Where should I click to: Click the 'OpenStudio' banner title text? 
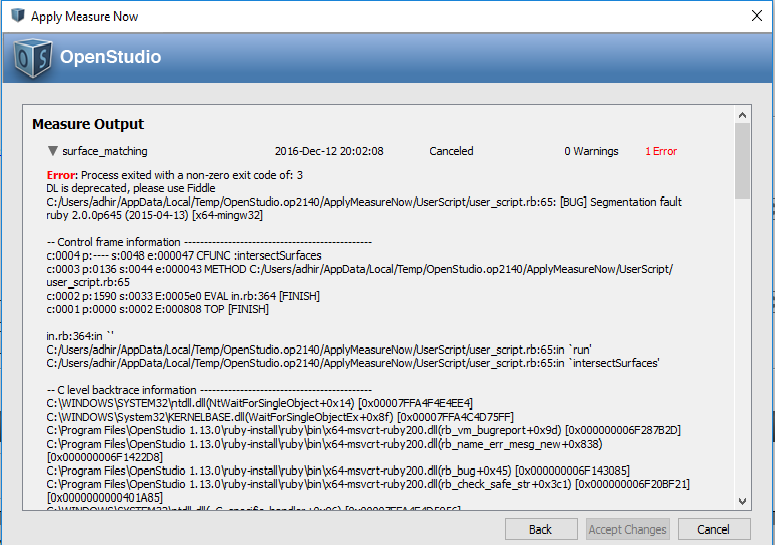111,57
